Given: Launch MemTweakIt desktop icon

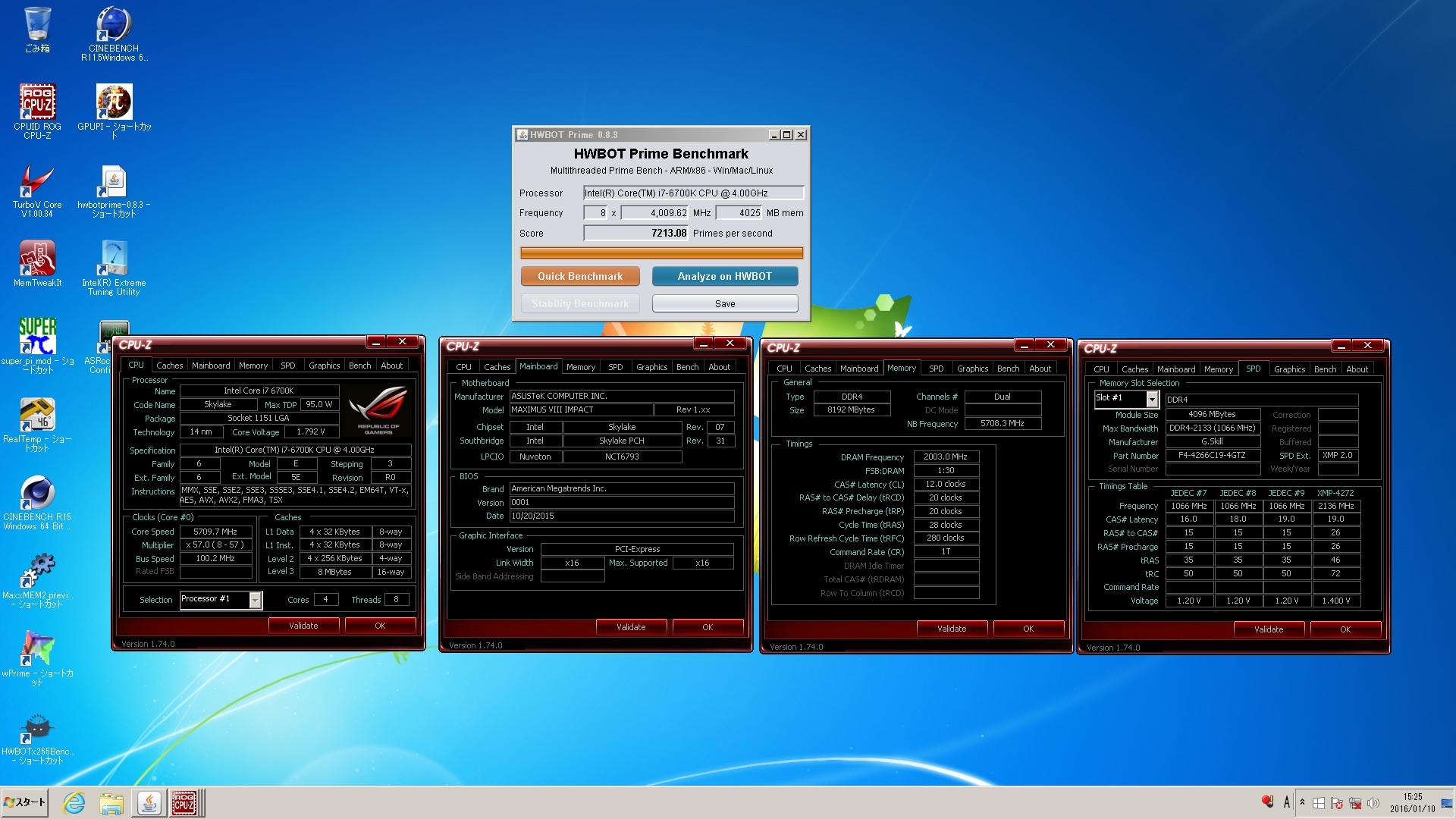Looking at the screenshot, I should pyautogui.click(x=37, y=264).
